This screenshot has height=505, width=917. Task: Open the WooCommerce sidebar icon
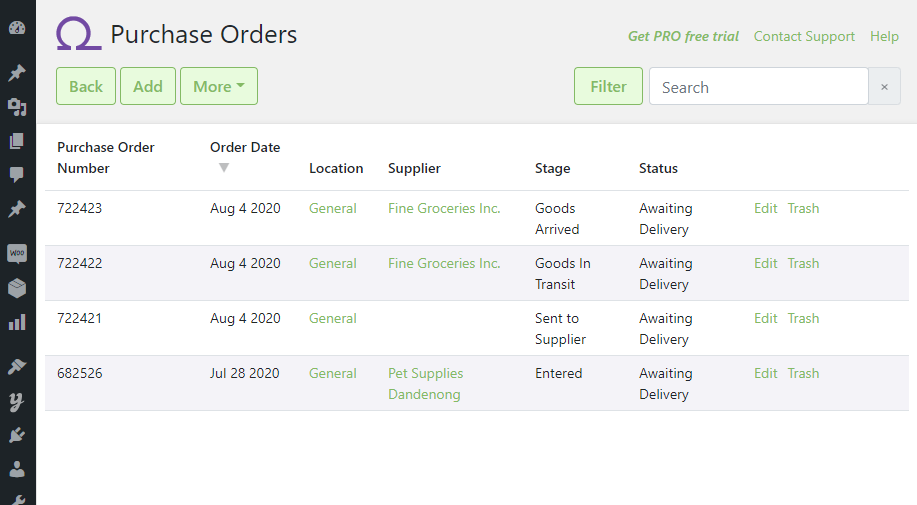point(17,253)
